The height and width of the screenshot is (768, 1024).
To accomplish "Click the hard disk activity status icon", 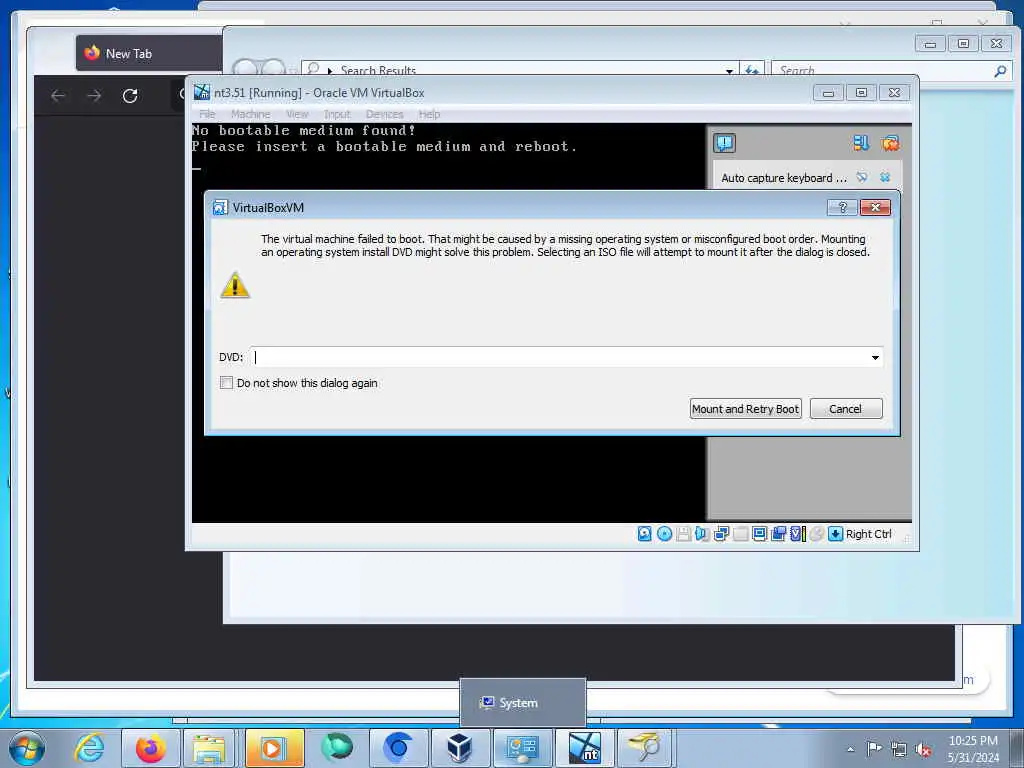I will (644, 534).
